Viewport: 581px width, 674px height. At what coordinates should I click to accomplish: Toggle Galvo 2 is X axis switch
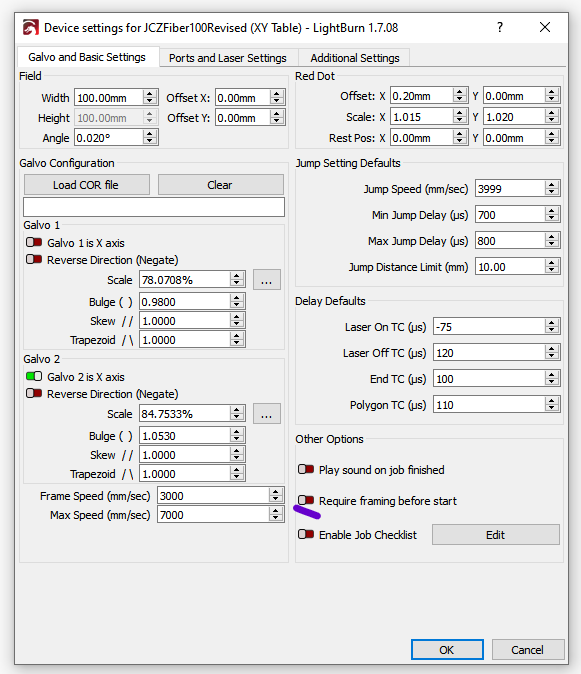(34, 377)
